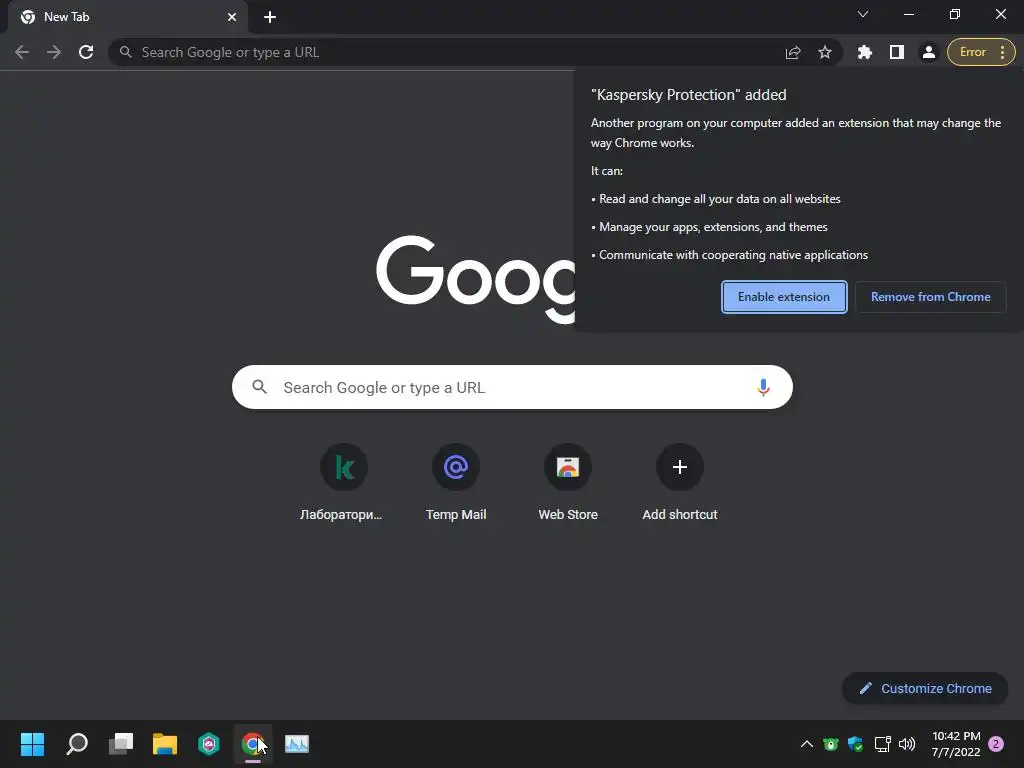Click "Manage your apps, extensions, and themes" line

click(x=713, y=227)
